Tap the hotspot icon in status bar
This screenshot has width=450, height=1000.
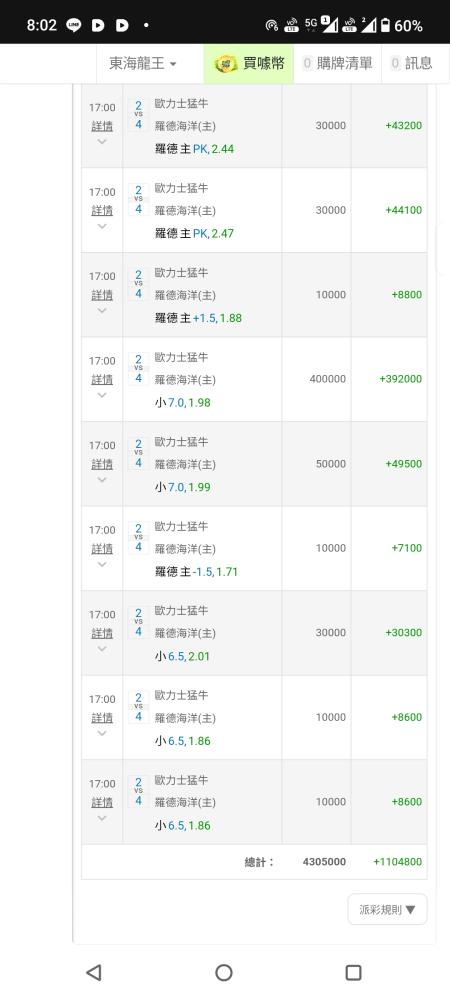[x=272, y=26]
